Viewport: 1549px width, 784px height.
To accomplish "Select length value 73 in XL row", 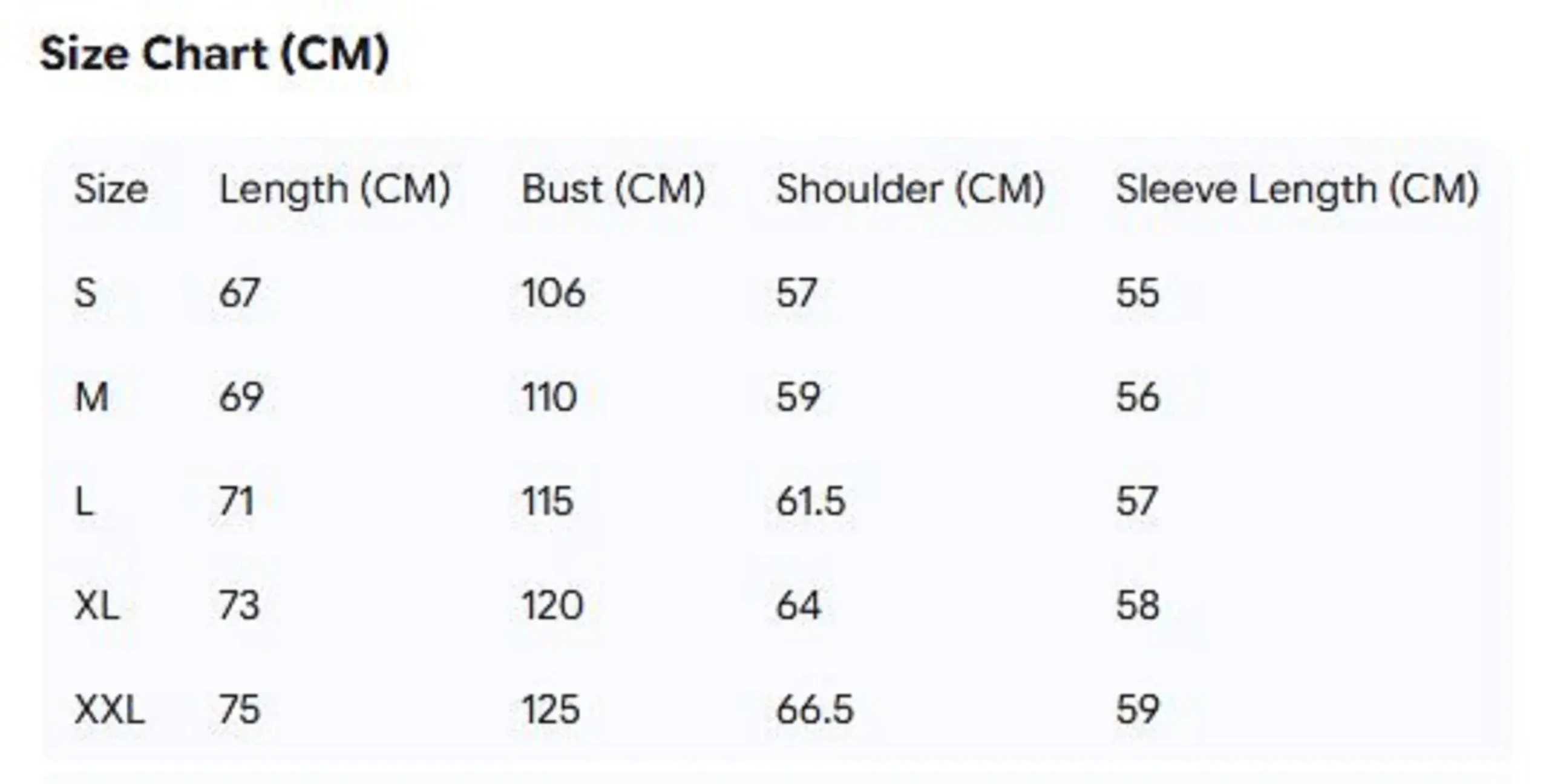I will coord(240,606).
